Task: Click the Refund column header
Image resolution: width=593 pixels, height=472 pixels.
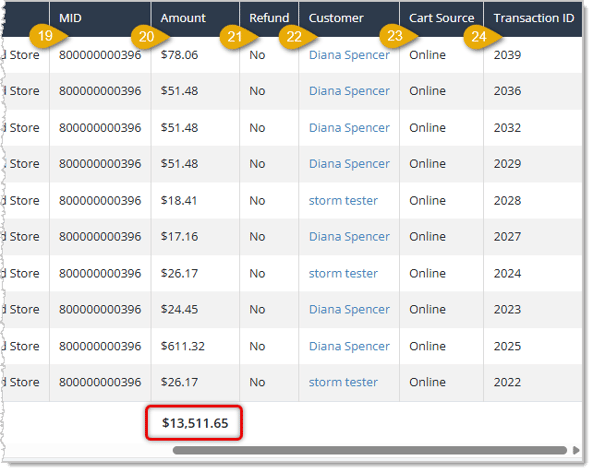Action: click(269, 18)
